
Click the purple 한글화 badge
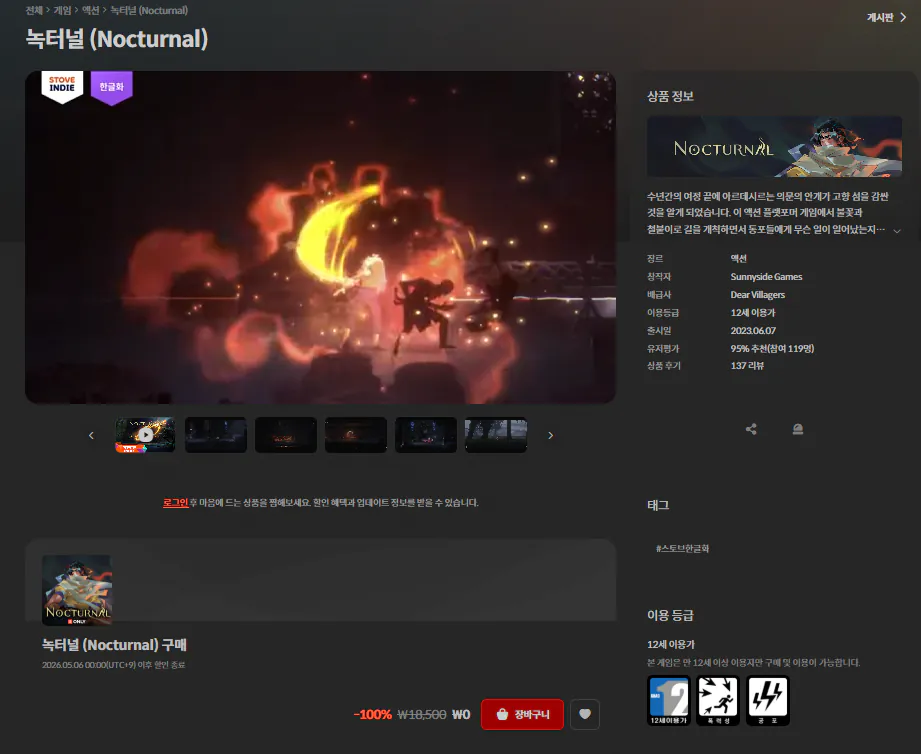(x=112, y=87)
